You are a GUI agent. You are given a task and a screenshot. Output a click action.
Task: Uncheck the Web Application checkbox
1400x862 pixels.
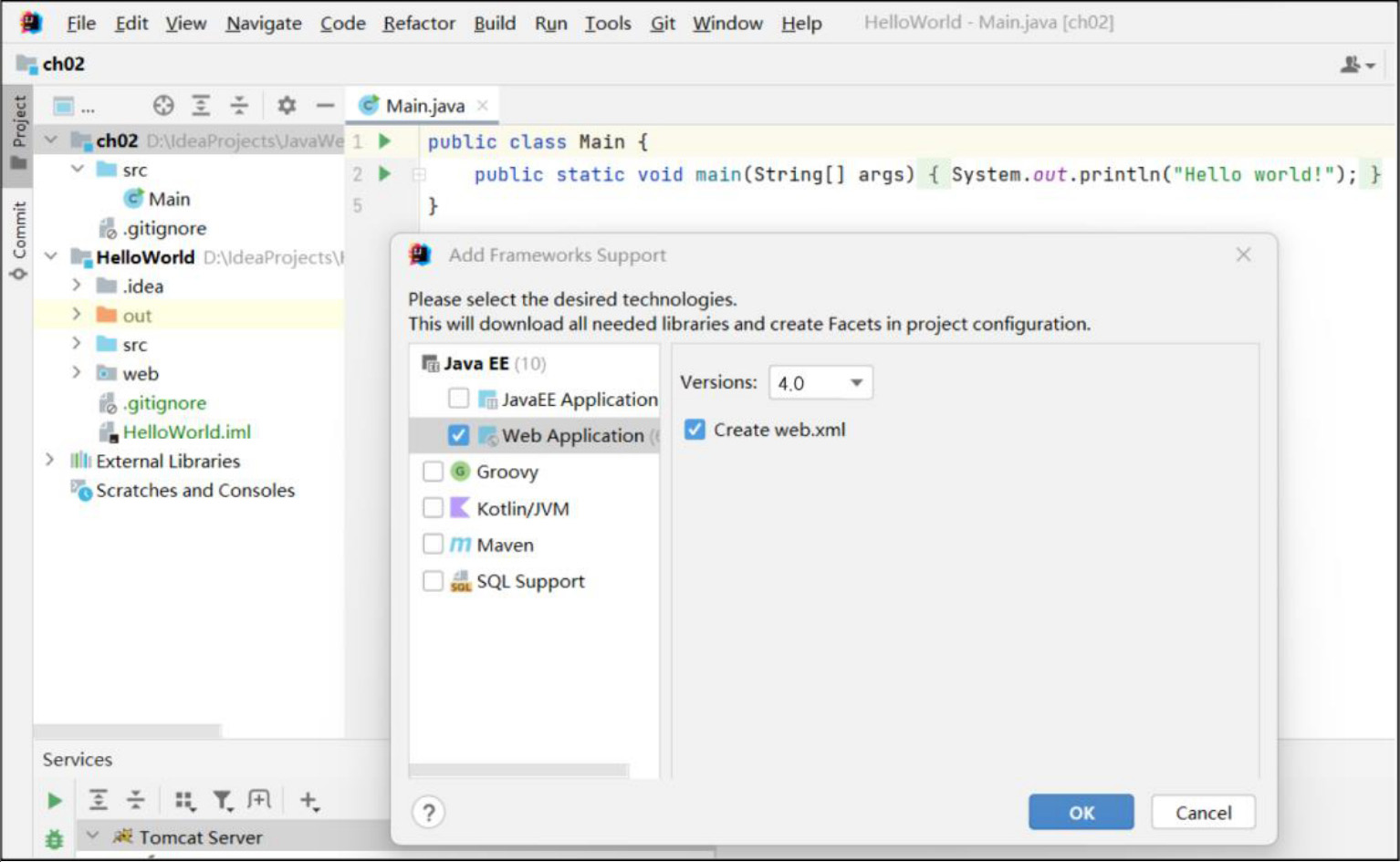pyautogui.click(x=458, y=435)
